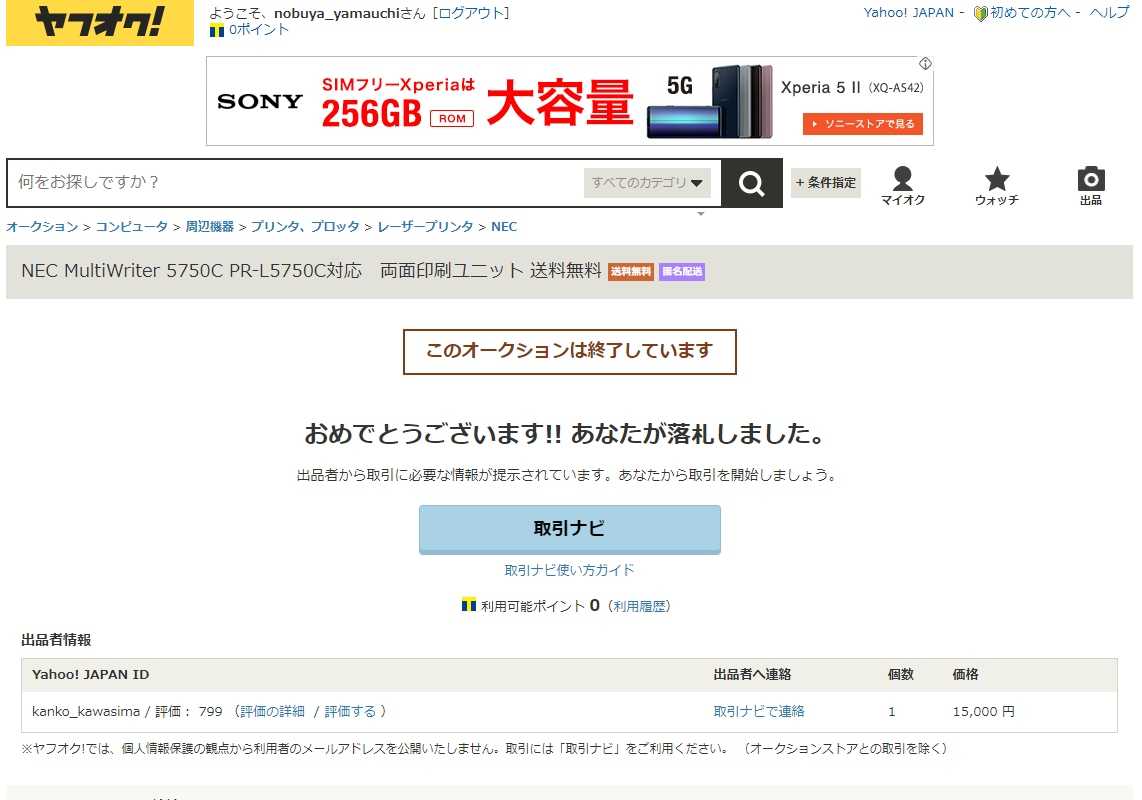Click the 評価する link
Screen dimensions: 1142x800
(350, 711)
